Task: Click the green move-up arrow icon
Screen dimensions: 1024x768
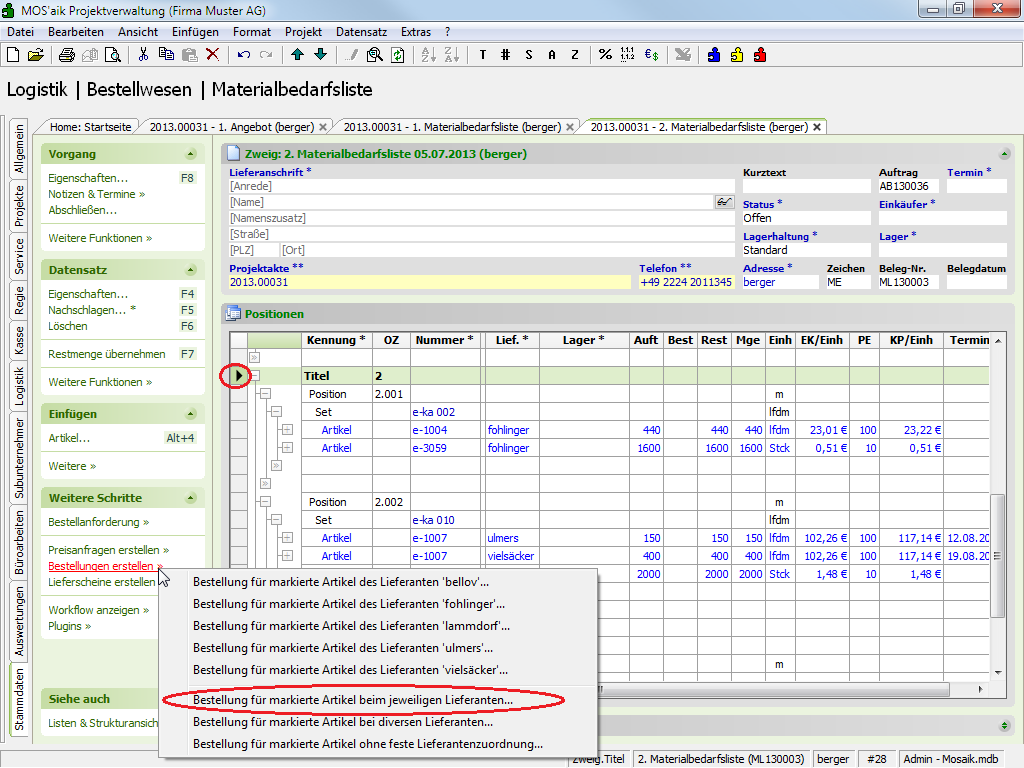Action: [297, 55]
